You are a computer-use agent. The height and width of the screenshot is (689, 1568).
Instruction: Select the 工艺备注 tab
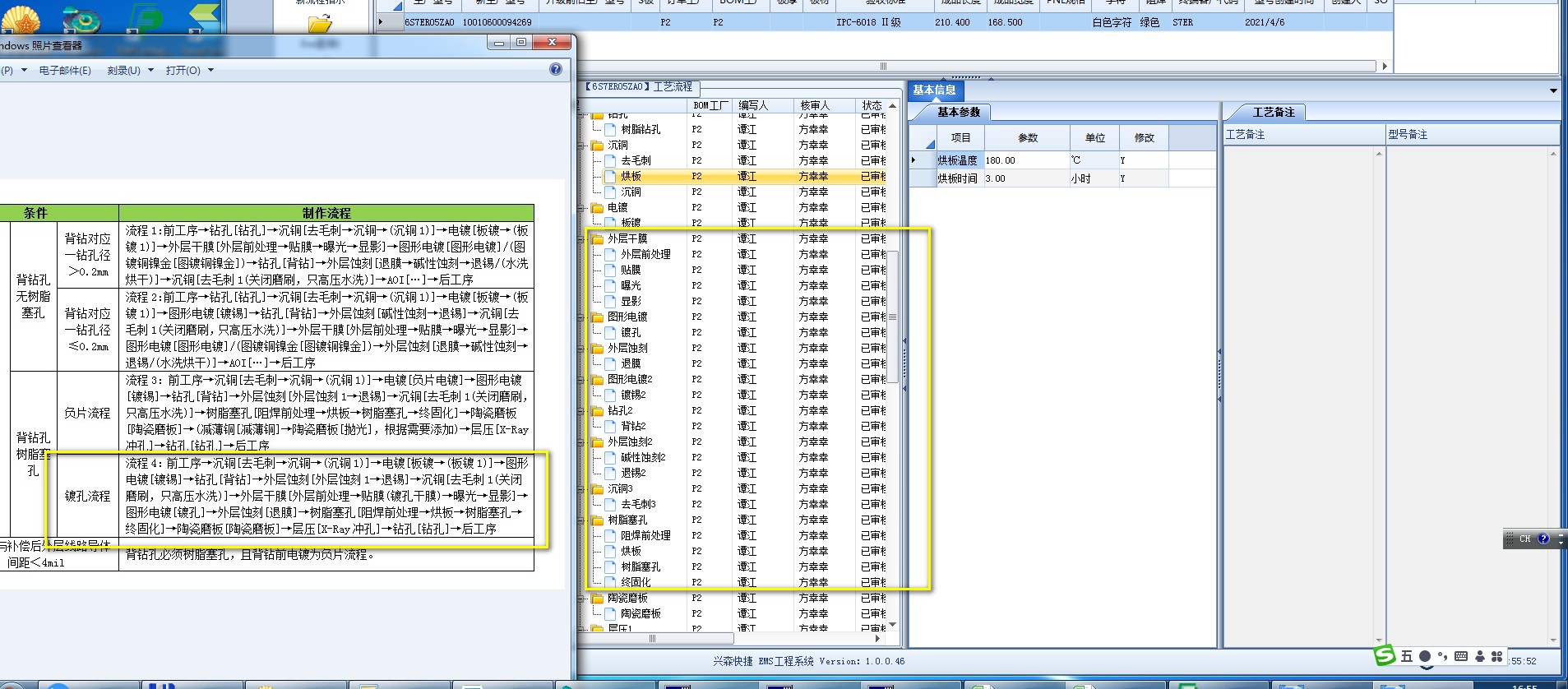pyautogui.click(x=1273, y=112)
